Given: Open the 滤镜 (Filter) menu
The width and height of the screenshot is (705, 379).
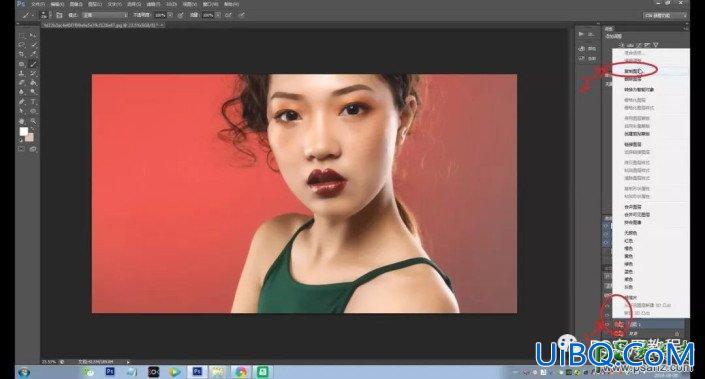Looking at the screenshot, I should pos(154,4).
